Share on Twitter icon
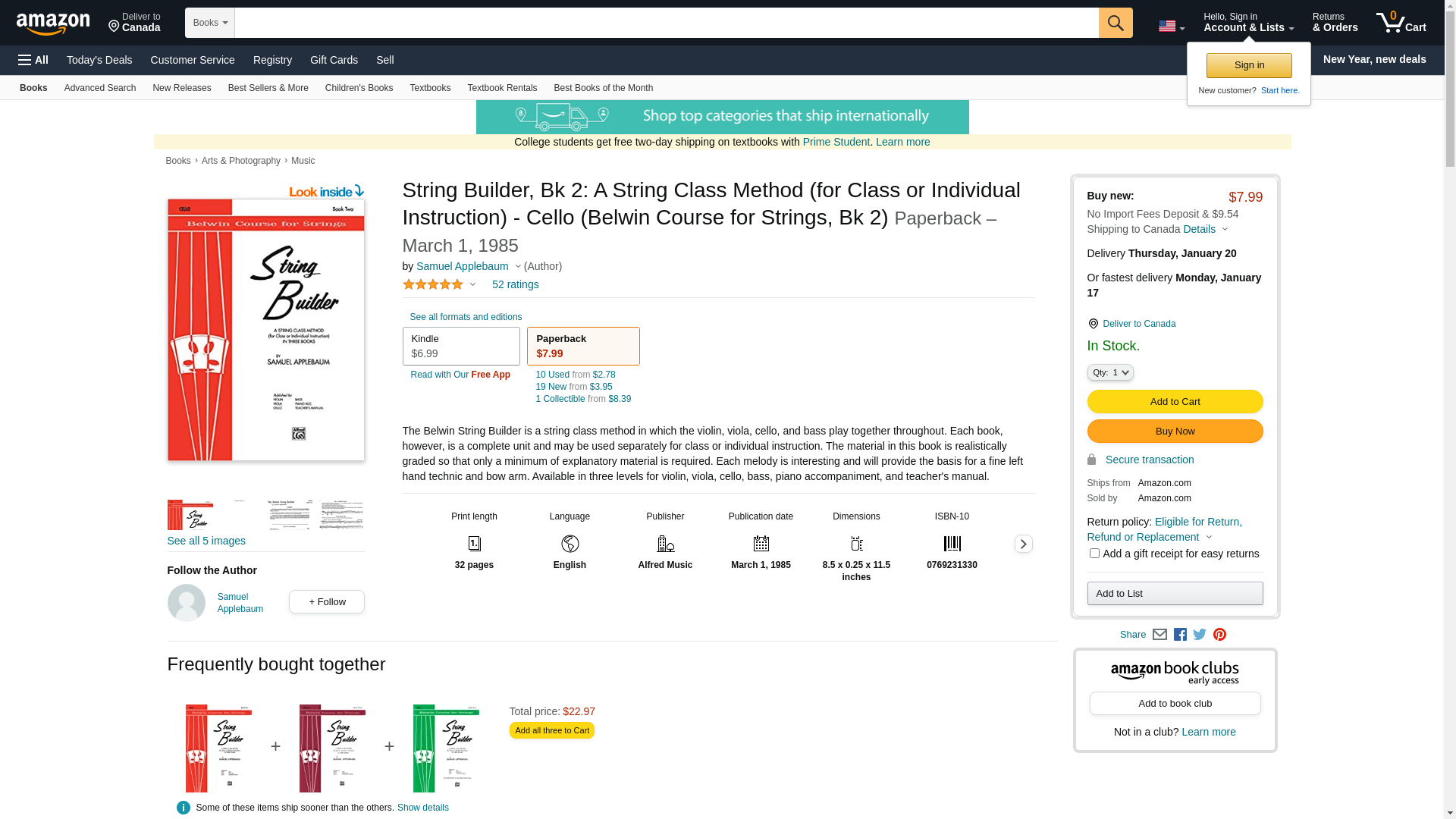Viewport: 1456px width, 819px height. (1200, 635)
